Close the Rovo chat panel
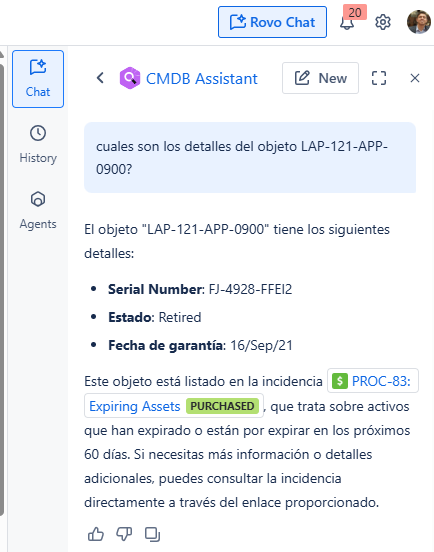 point(415,78)
